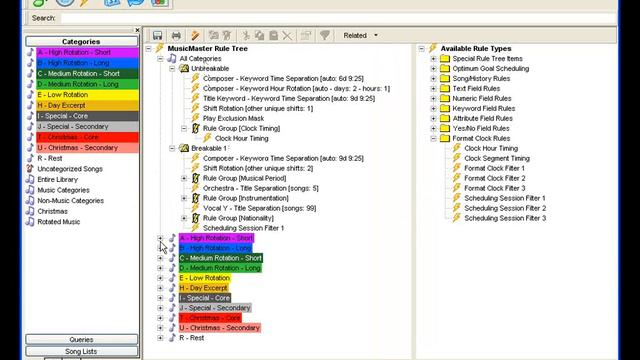Click lightning icon beside Clock Segment Timing
Viewport: 640px width, 360px height.
pos(457,158)
